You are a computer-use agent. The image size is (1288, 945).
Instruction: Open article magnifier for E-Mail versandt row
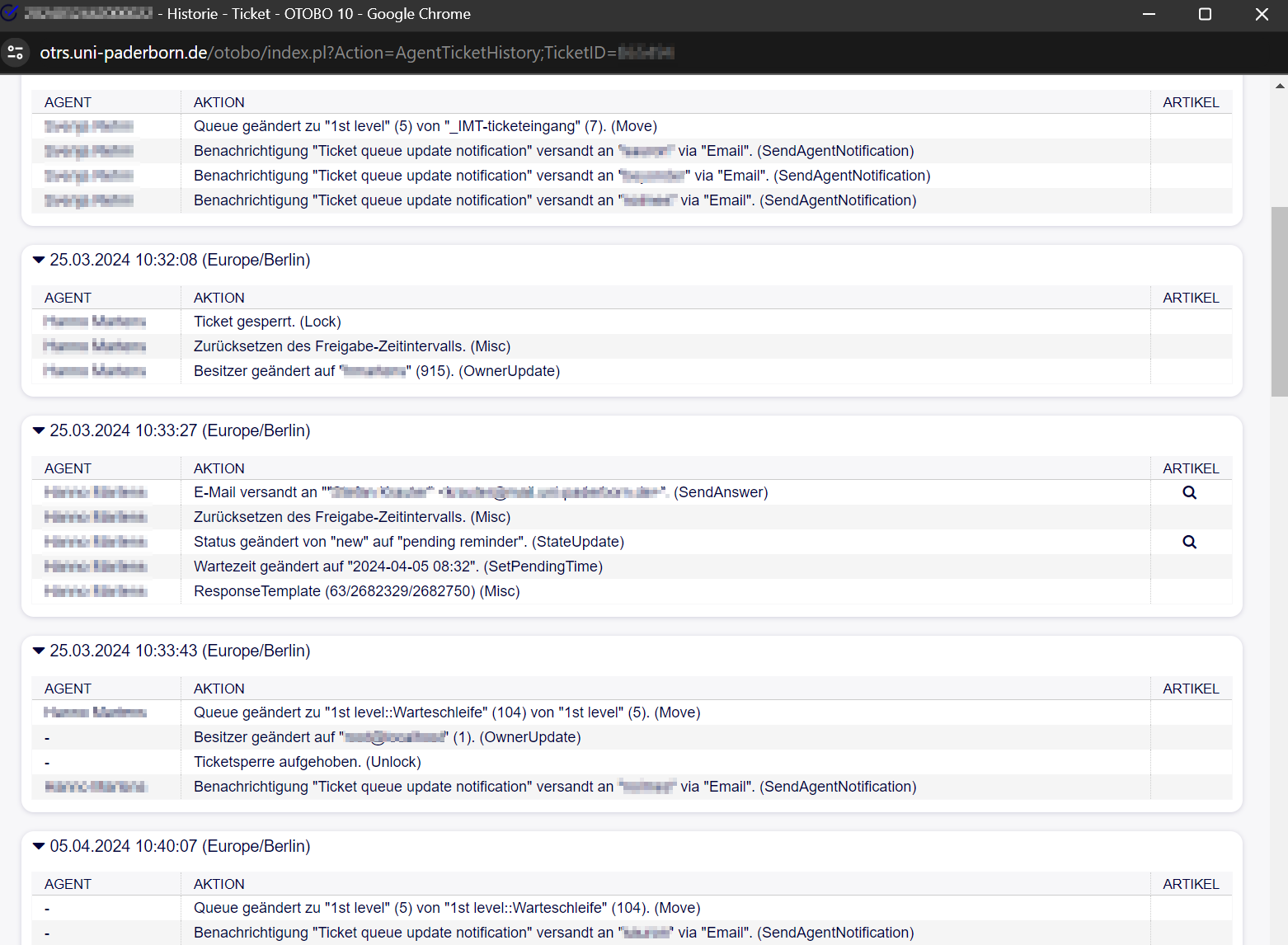tap(1189, 492)
